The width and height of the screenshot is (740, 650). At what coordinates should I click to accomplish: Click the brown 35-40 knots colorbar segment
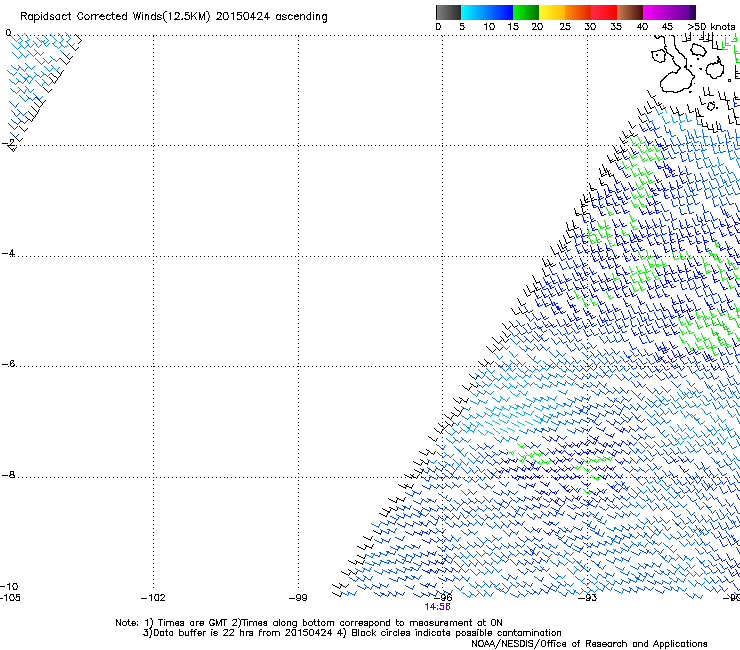click(630, 12)
